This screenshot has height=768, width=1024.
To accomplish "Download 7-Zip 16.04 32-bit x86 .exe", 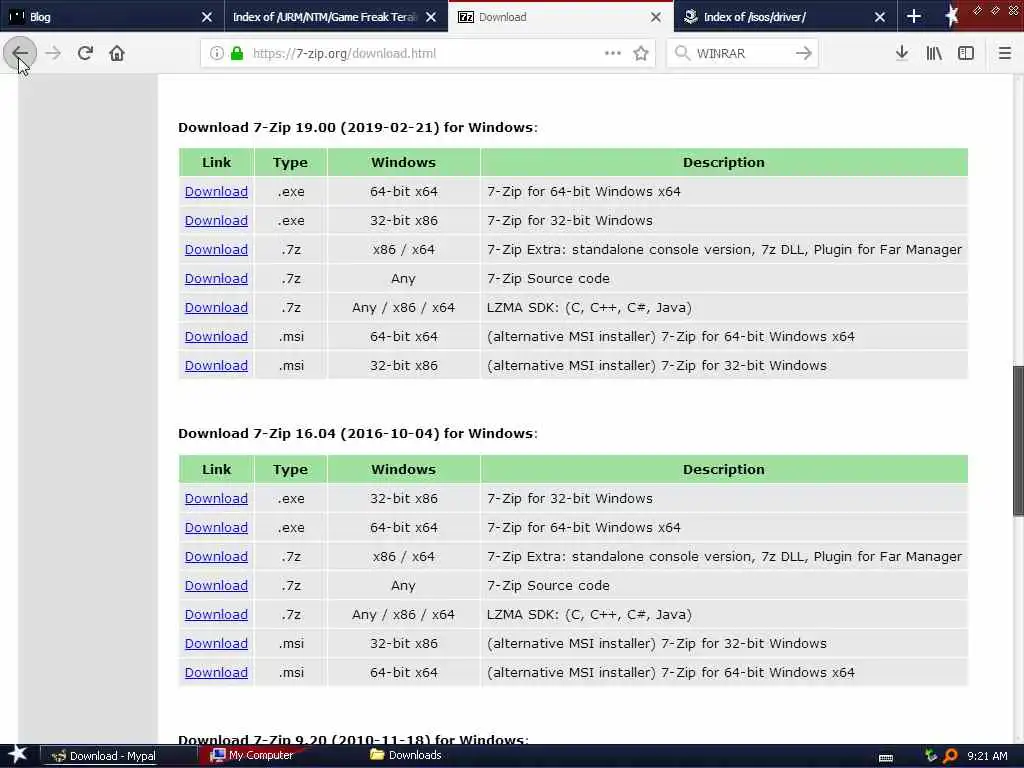I will click(x=216, y=498).
